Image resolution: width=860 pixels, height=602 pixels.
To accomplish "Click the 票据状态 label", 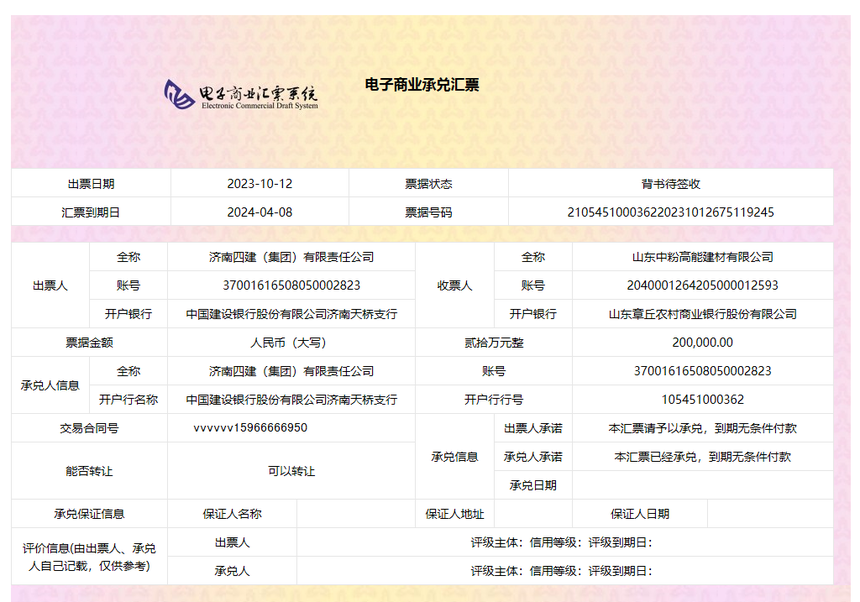I will [x=428, y=184].
